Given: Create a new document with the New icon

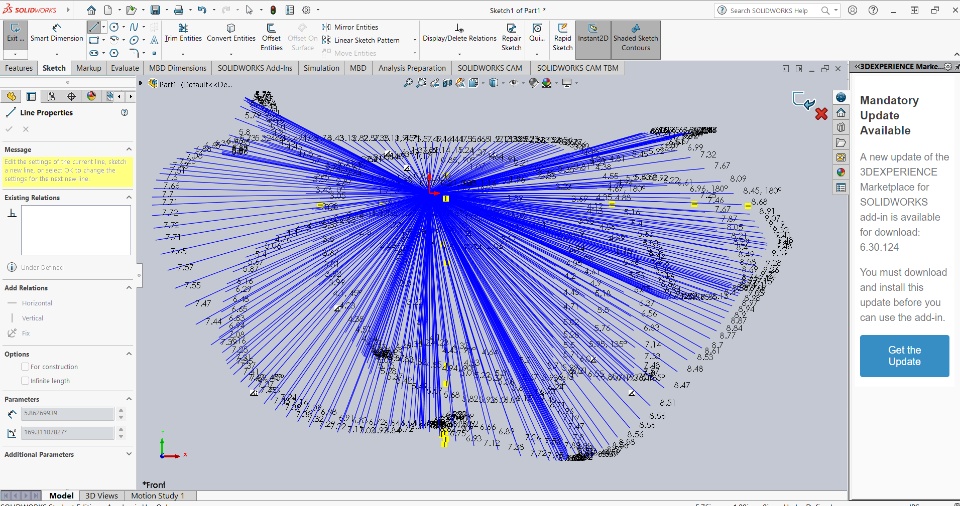Looking at the screenshot, I should (x=108, y=10).
